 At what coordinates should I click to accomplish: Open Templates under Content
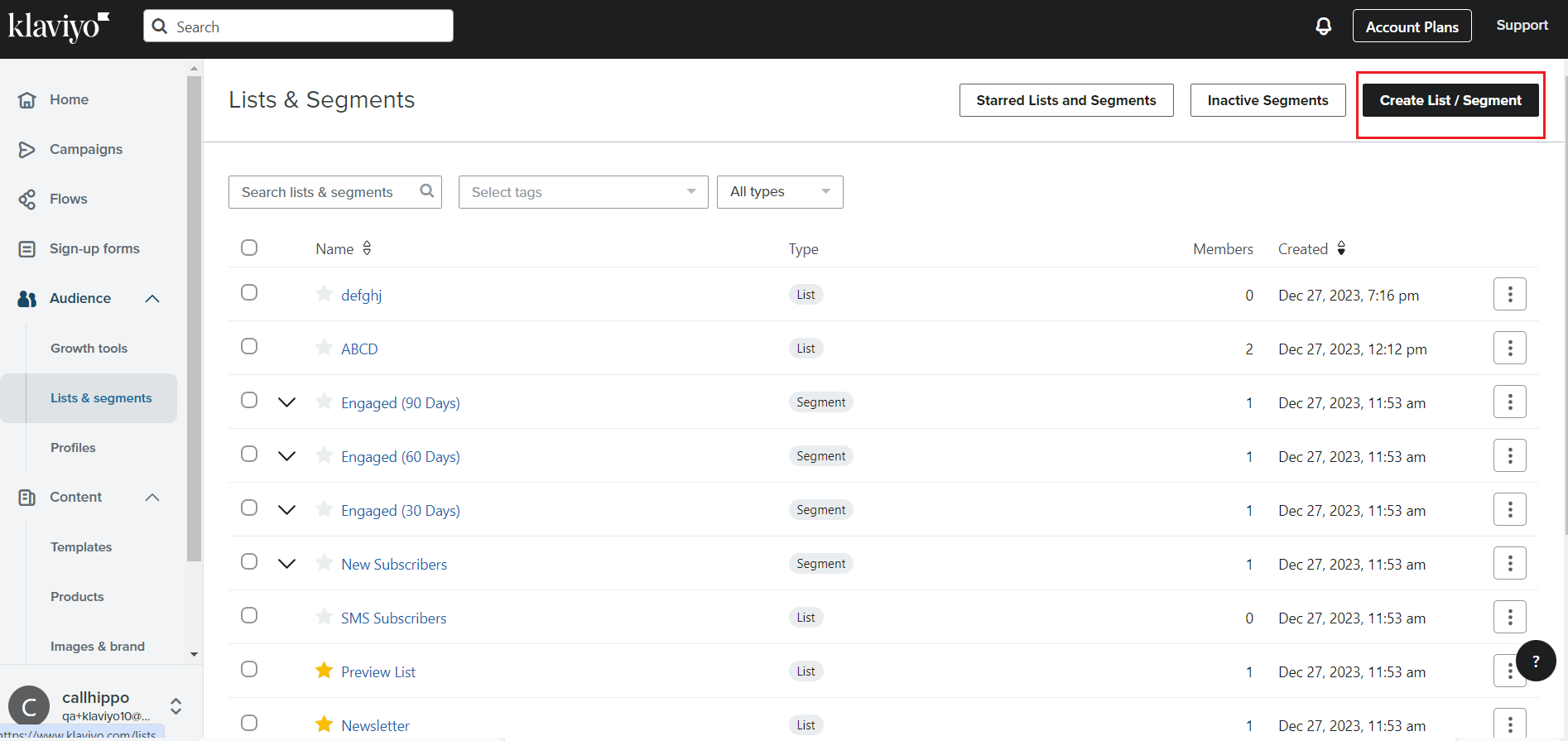tap(81, 547)
